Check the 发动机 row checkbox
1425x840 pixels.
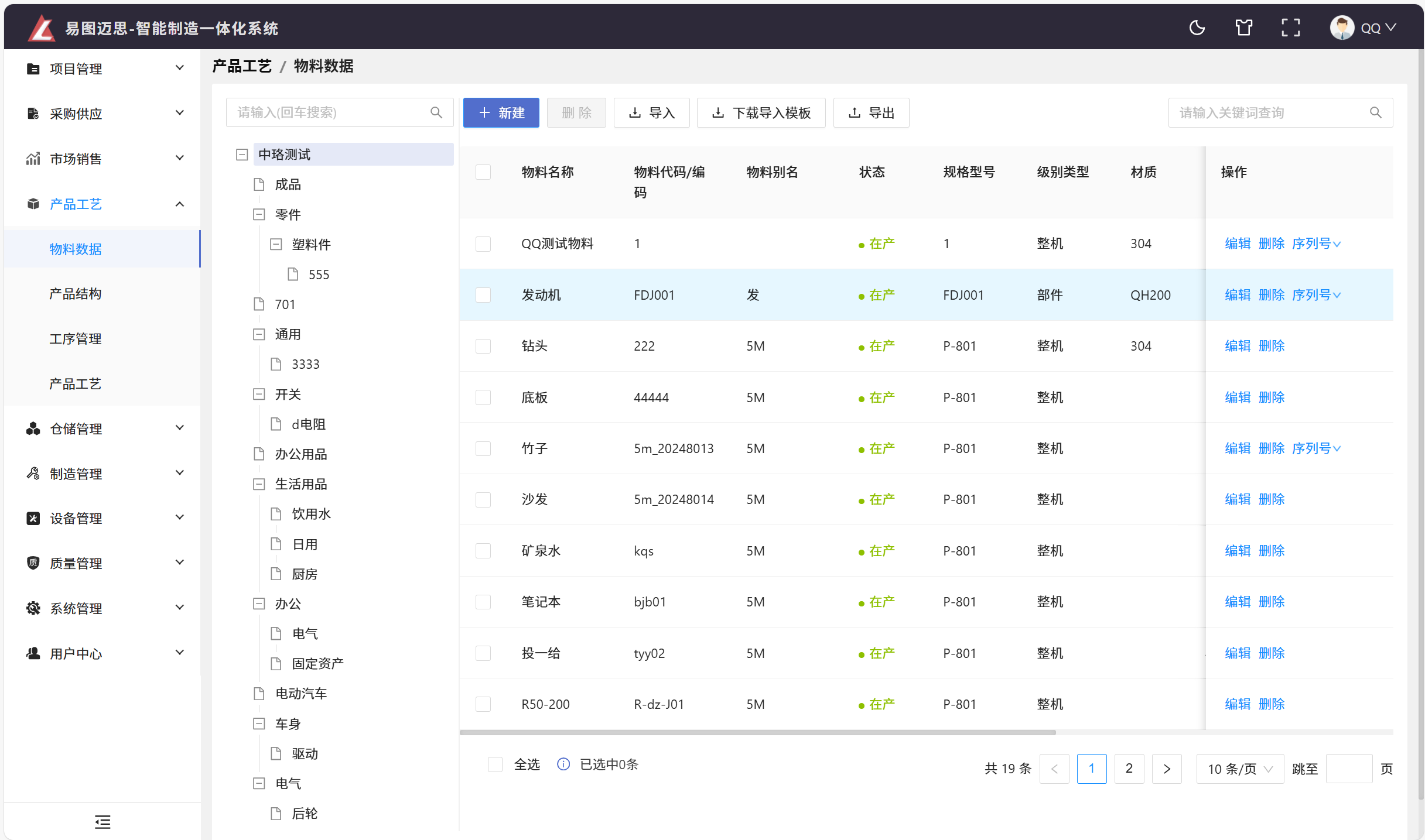pyautogui.click(x=483, y=295)
